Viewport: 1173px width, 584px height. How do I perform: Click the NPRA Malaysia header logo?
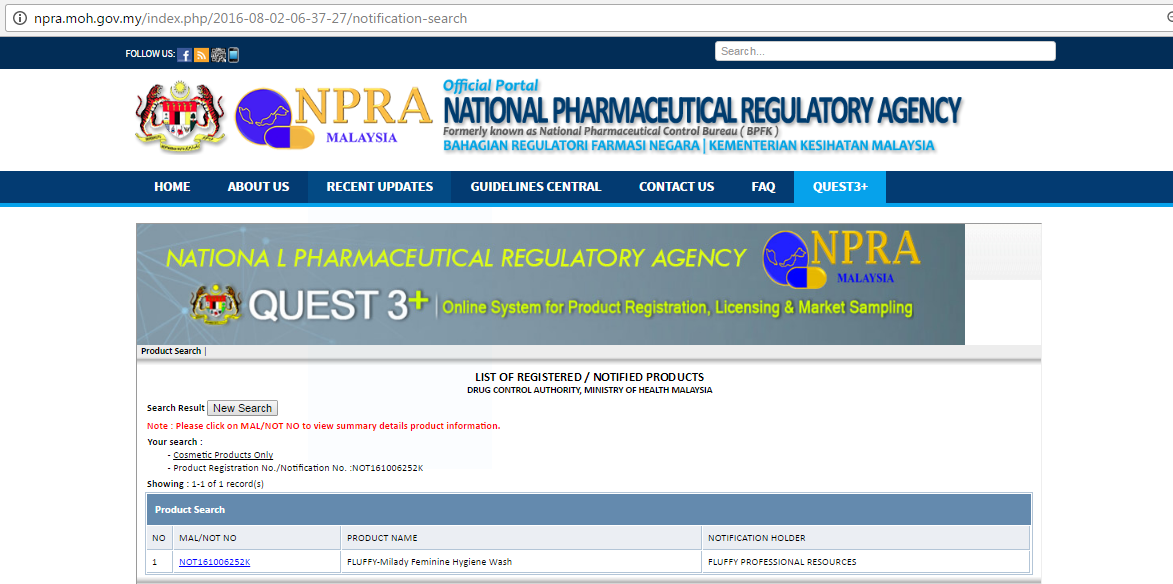[334, 116]
